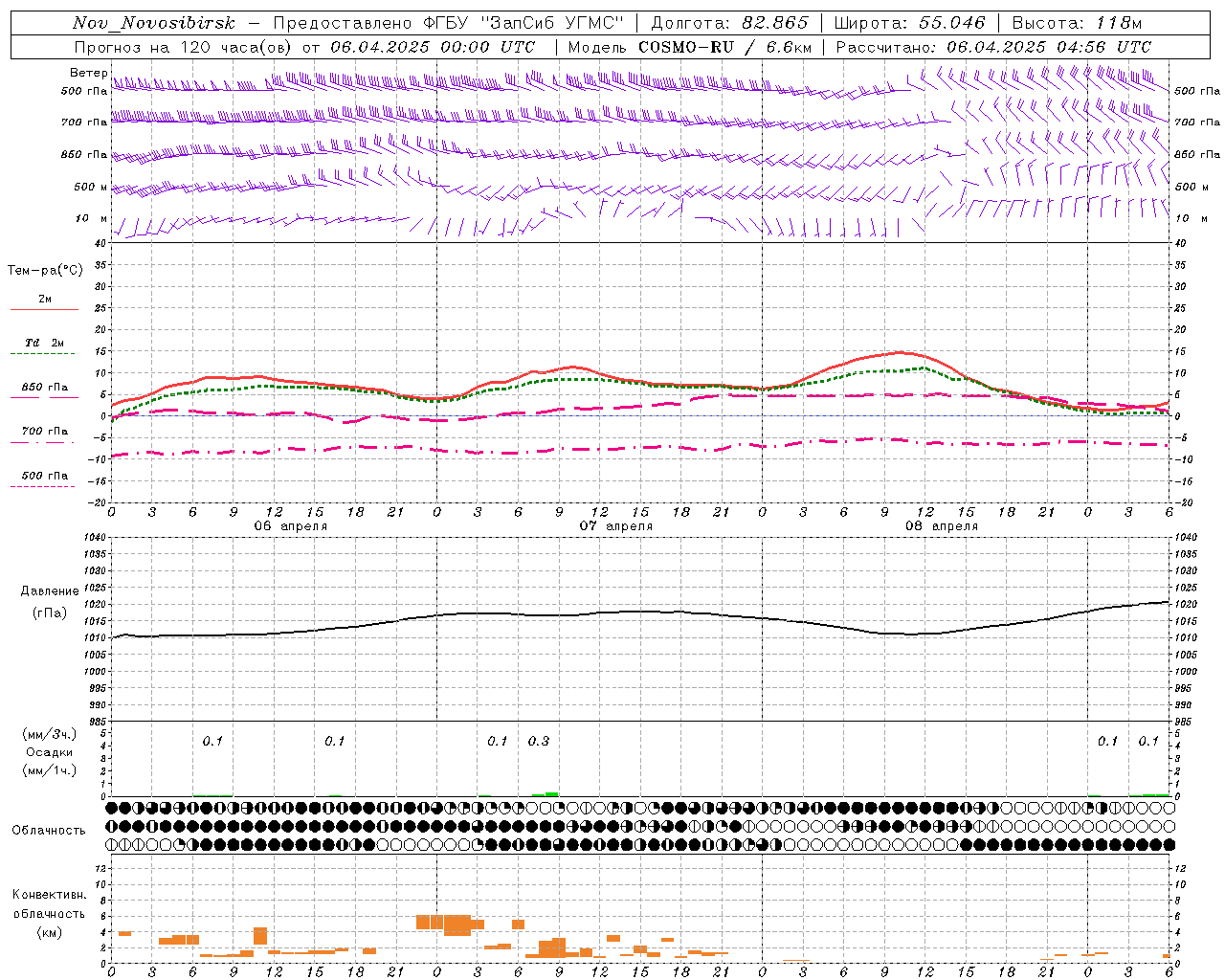Click the Долгота: 82.865 value

point(729,23)
